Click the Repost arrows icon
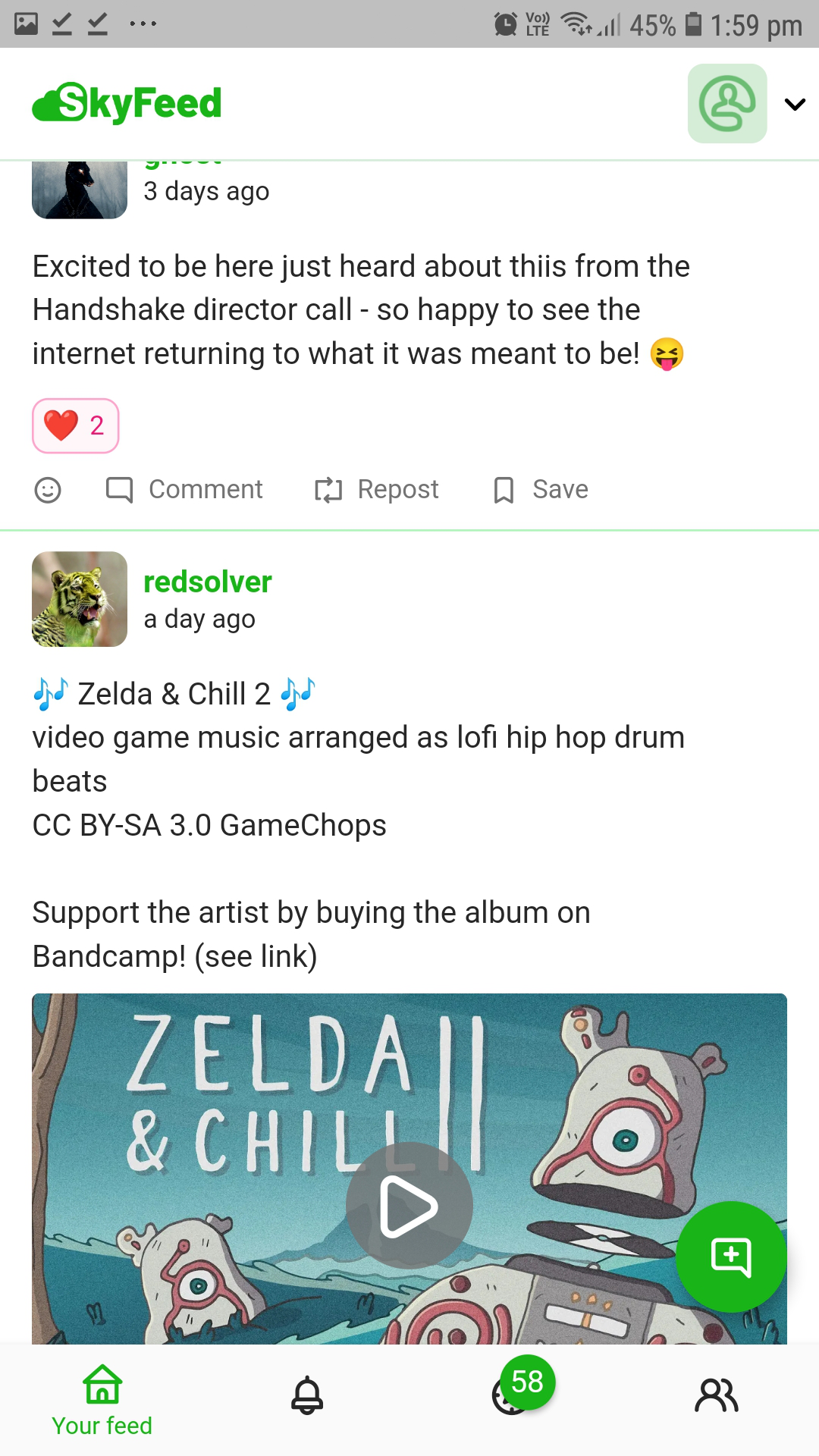 pyautogui.click(x=328, y=490)
